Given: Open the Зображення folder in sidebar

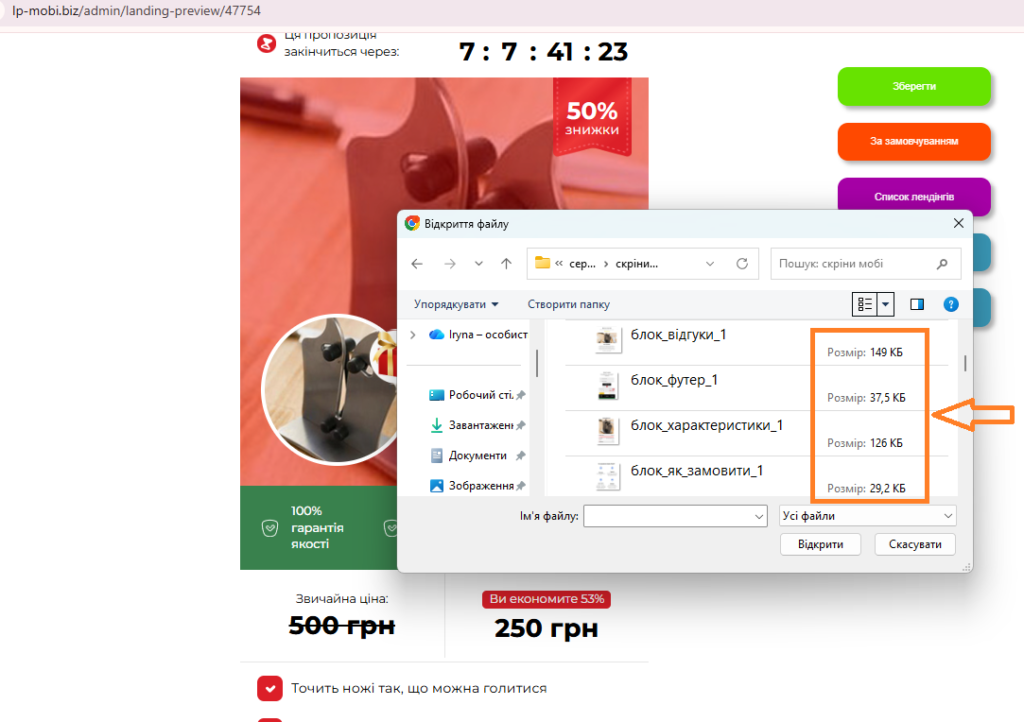Looking at the screenshot, I should tap(477, 485).
